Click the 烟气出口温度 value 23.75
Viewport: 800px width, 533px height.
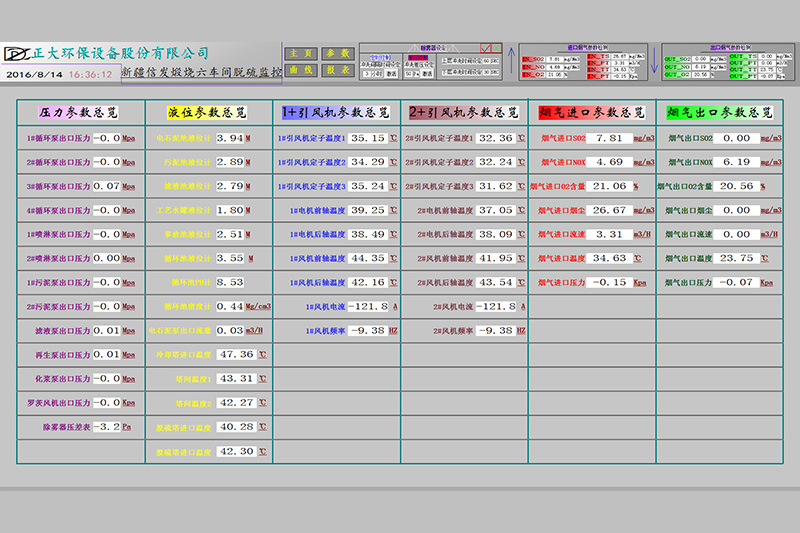[736, 259]
